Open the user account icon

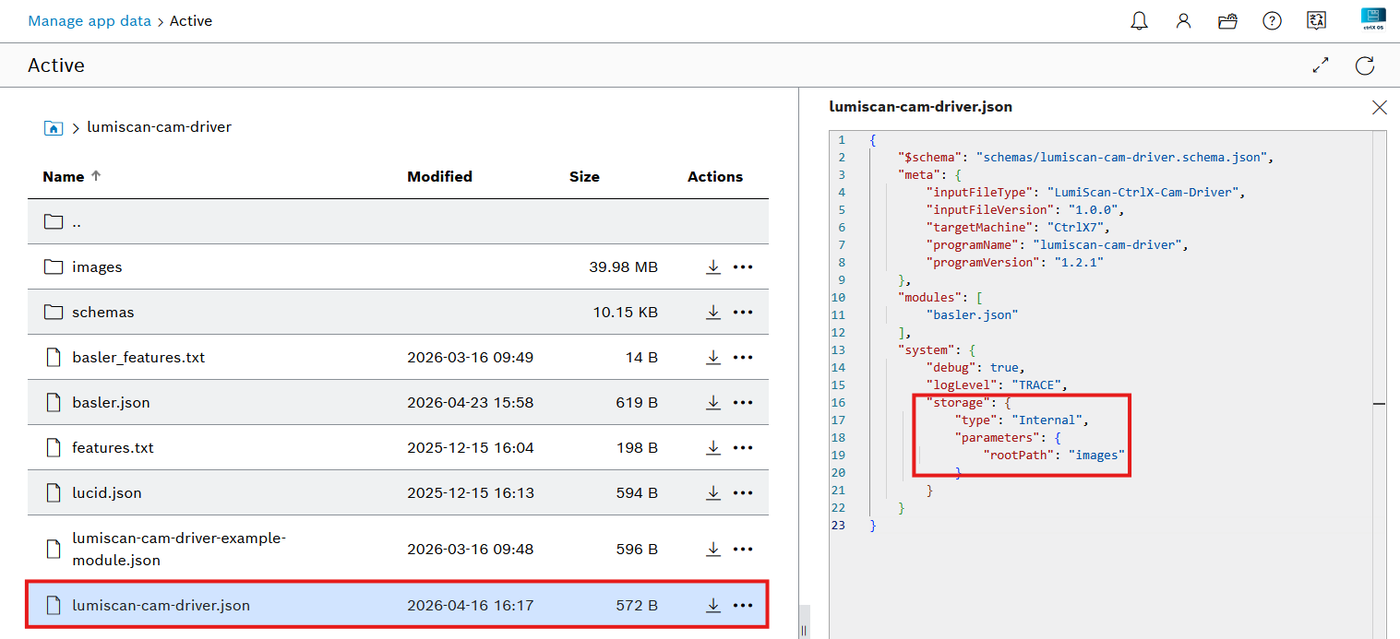click(x=1183, y=21)
